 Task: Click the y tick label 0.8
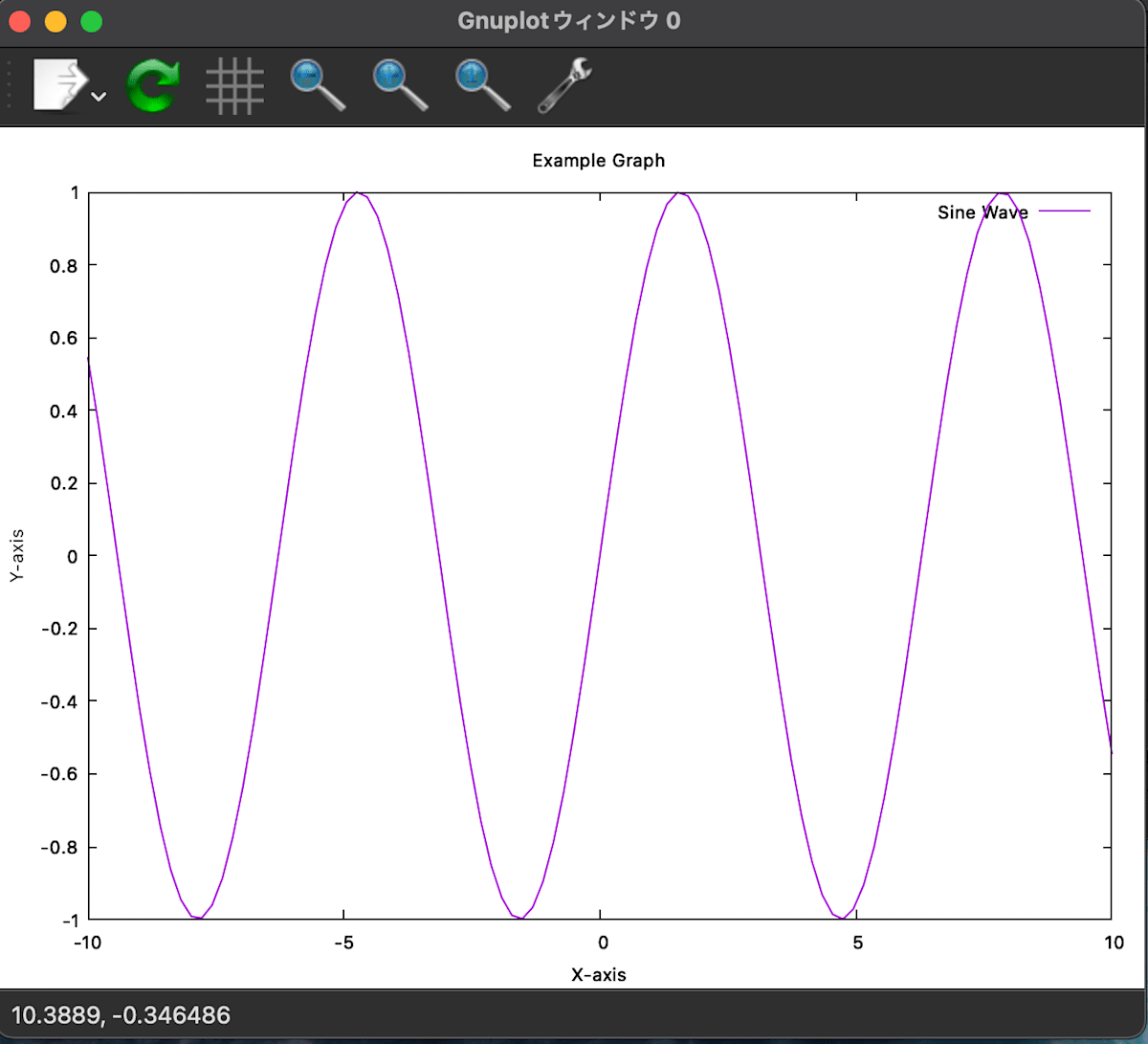[62, 265]
